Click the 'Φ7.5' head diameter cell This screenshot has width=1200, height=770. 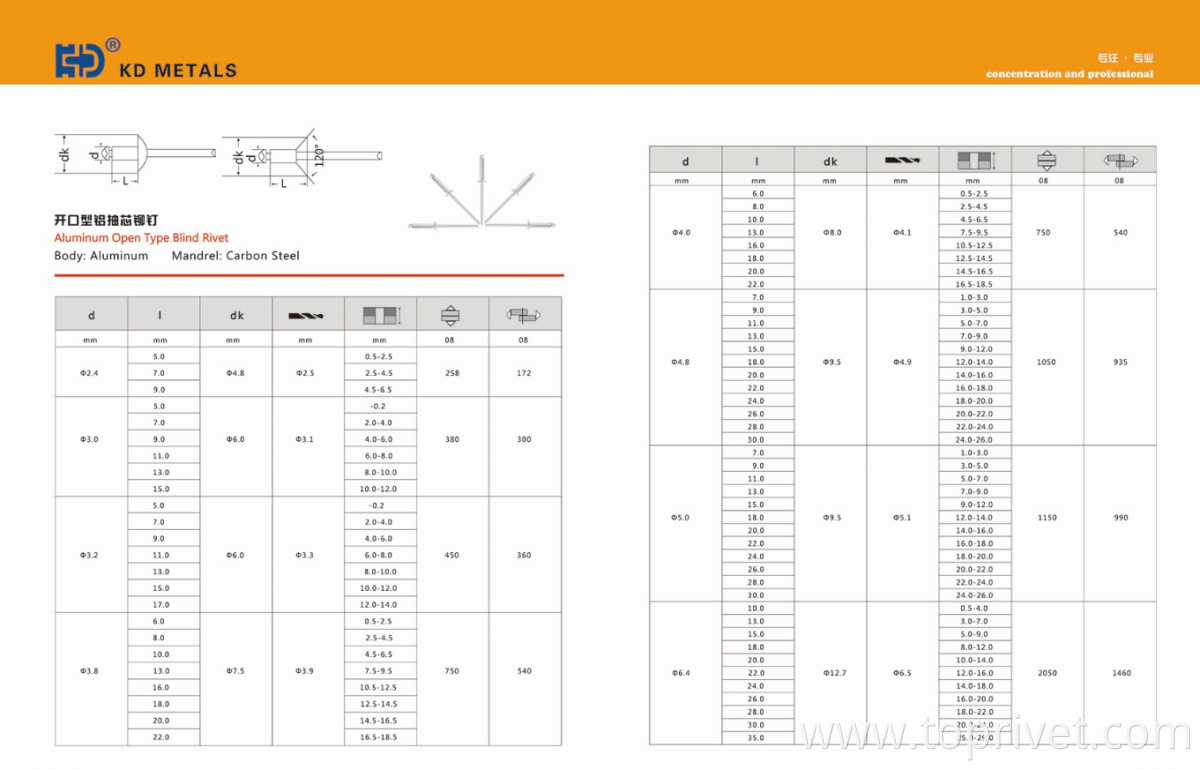click(x=236, y=671)
